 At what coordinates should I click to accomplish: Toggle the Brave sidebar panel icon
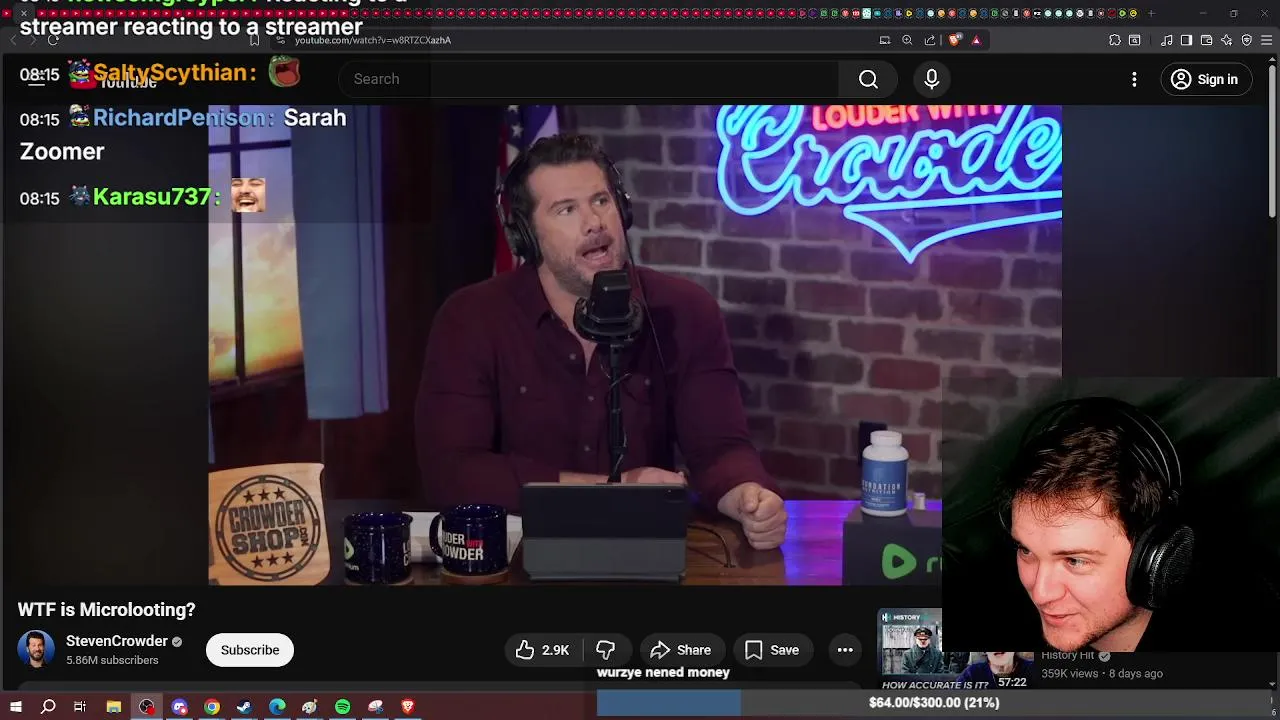(x=1186, y=40)
